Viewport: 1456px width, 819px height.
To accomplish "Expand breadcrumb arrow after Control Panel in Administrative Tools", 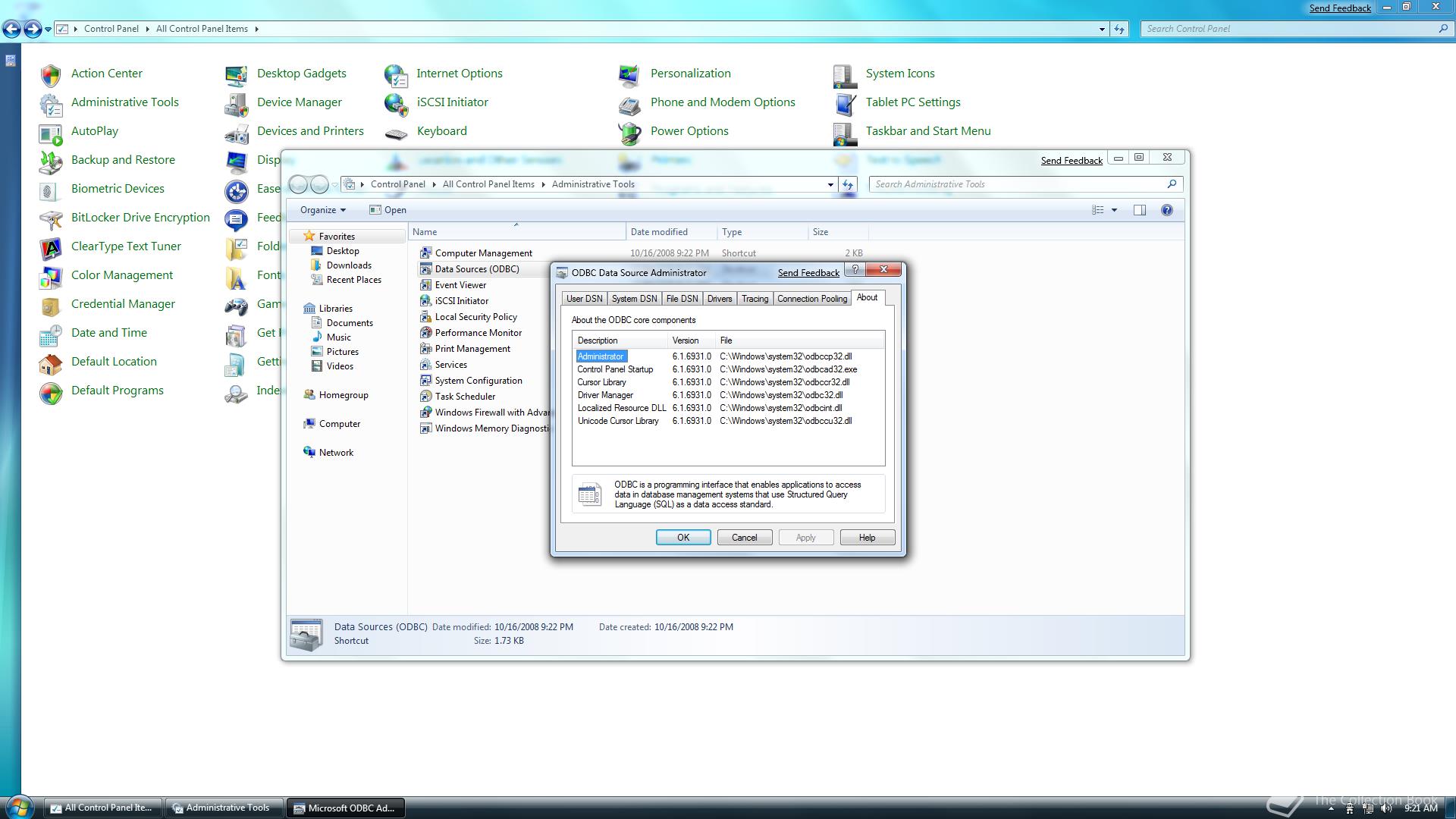I will point(434,184).
